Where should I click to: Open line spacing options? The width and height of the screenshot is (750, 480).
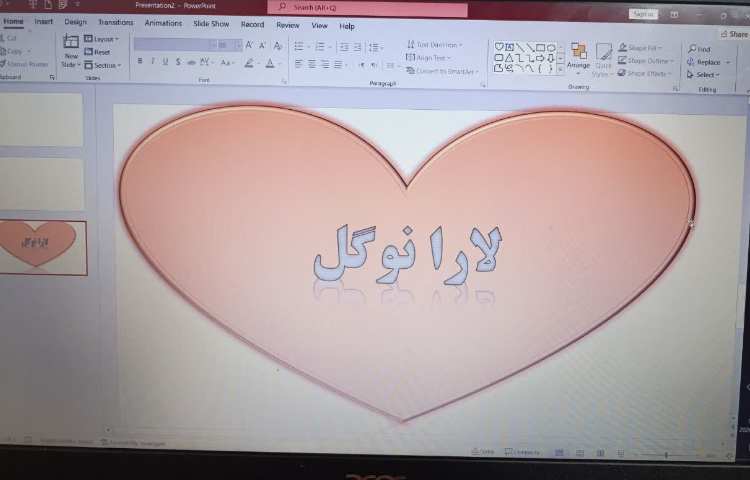point(375,48)
